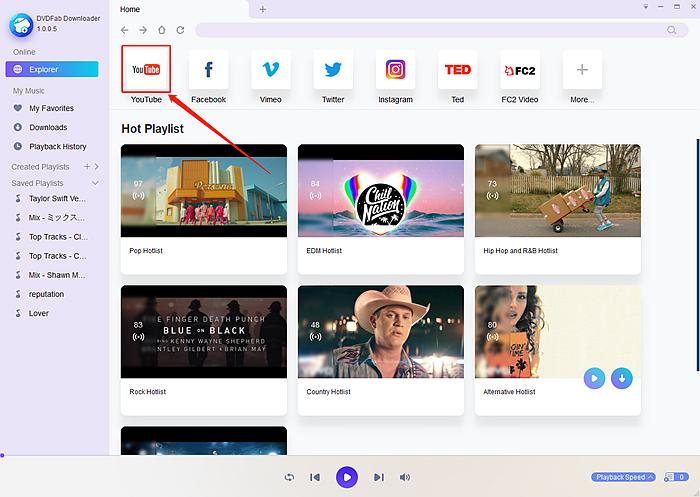Open the play queue icon
This screenshot has height=497, width=700.
pyautogui.click(x=676, y=477)
